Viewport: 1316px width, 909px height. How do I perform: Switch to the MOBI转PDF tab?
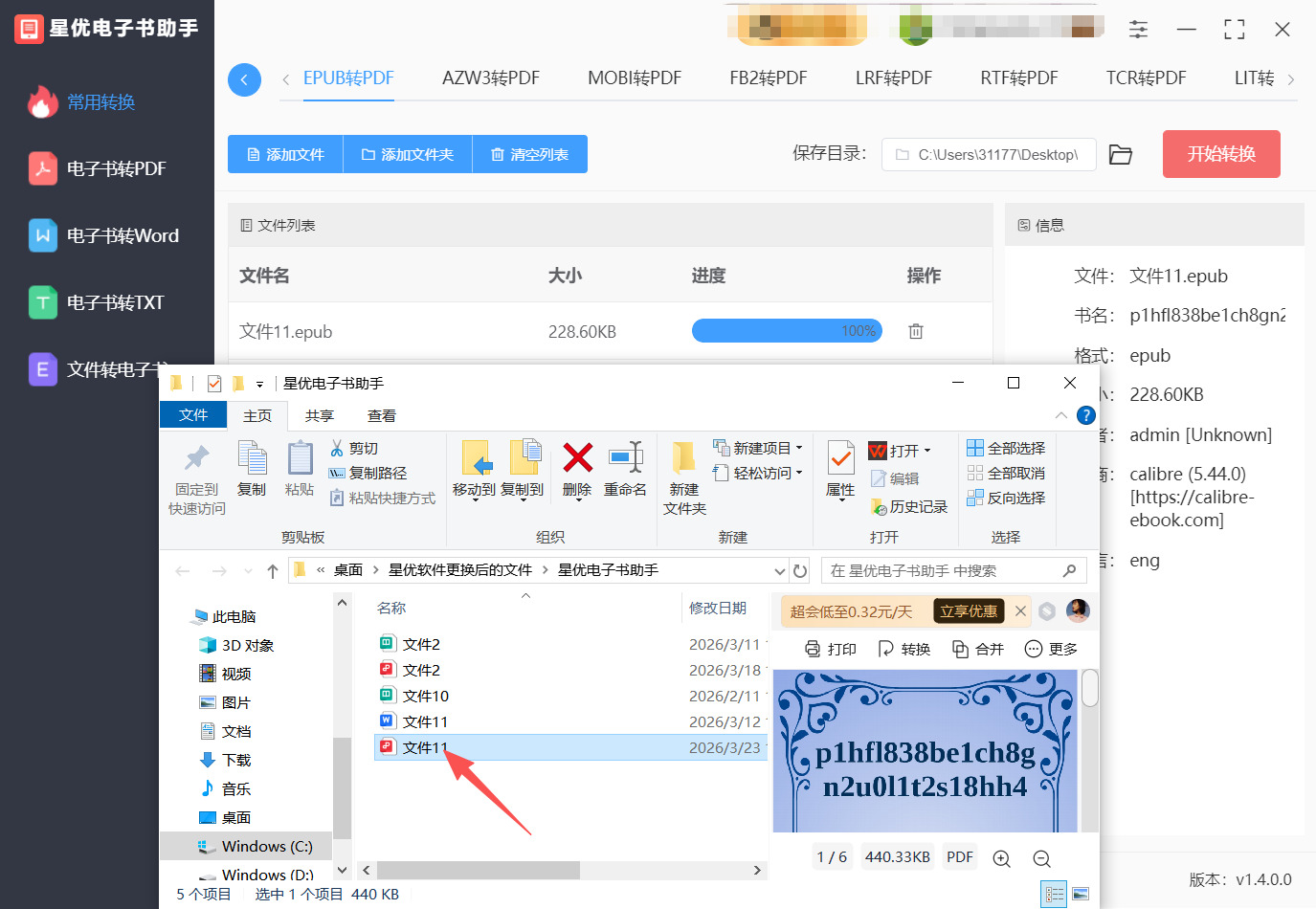tap(635, 78)
